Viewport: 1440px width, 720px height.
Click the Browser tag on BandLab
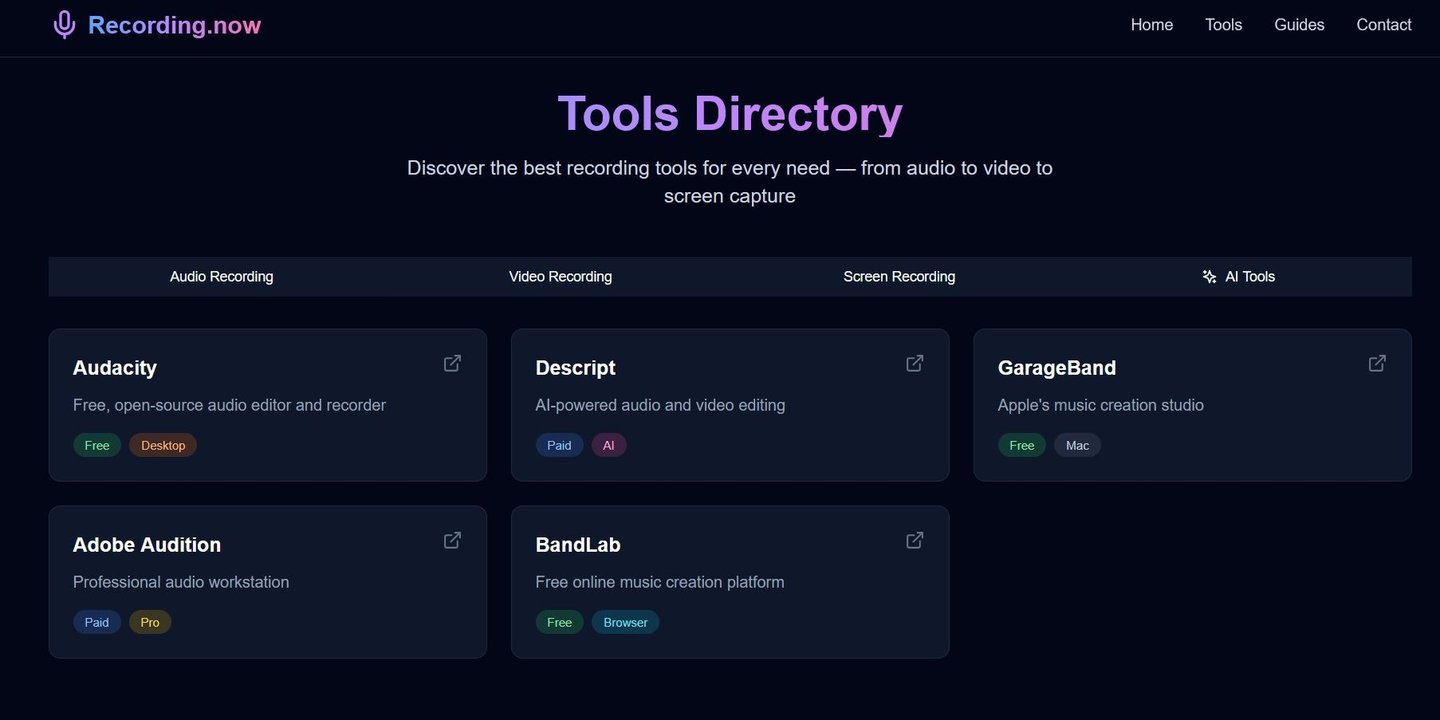pyautogui.click(x=626, y=622)
